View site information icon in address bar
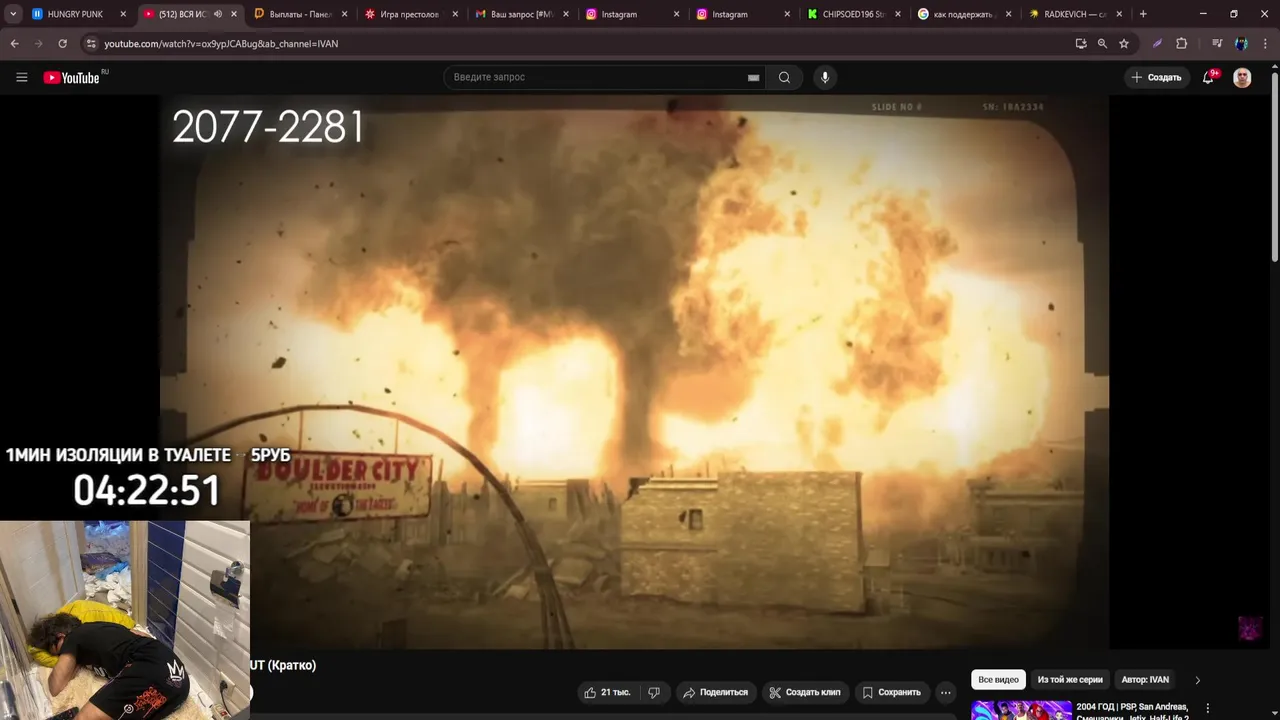The height and width of the screenshot is (720, 1280). tap(91, 44)
